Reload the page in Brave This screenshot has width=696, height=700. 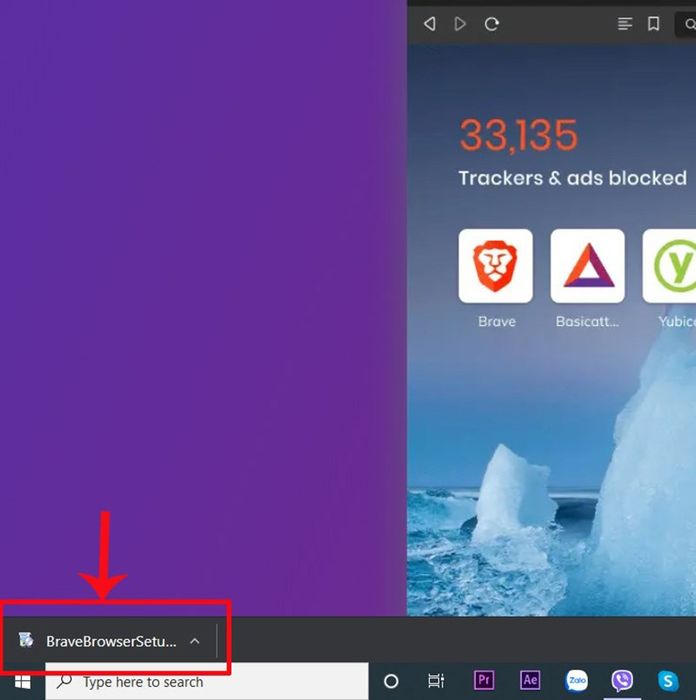tap(492, 24)
